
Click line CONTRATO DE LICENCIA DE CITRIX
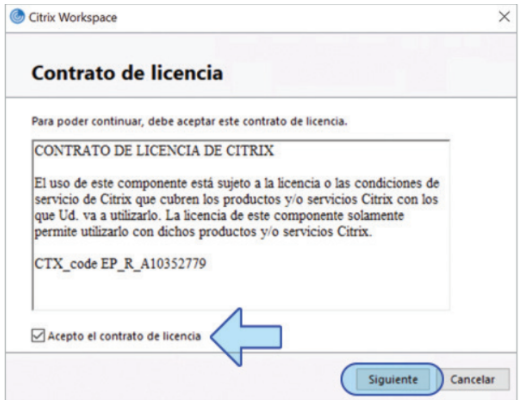point(154,151)
